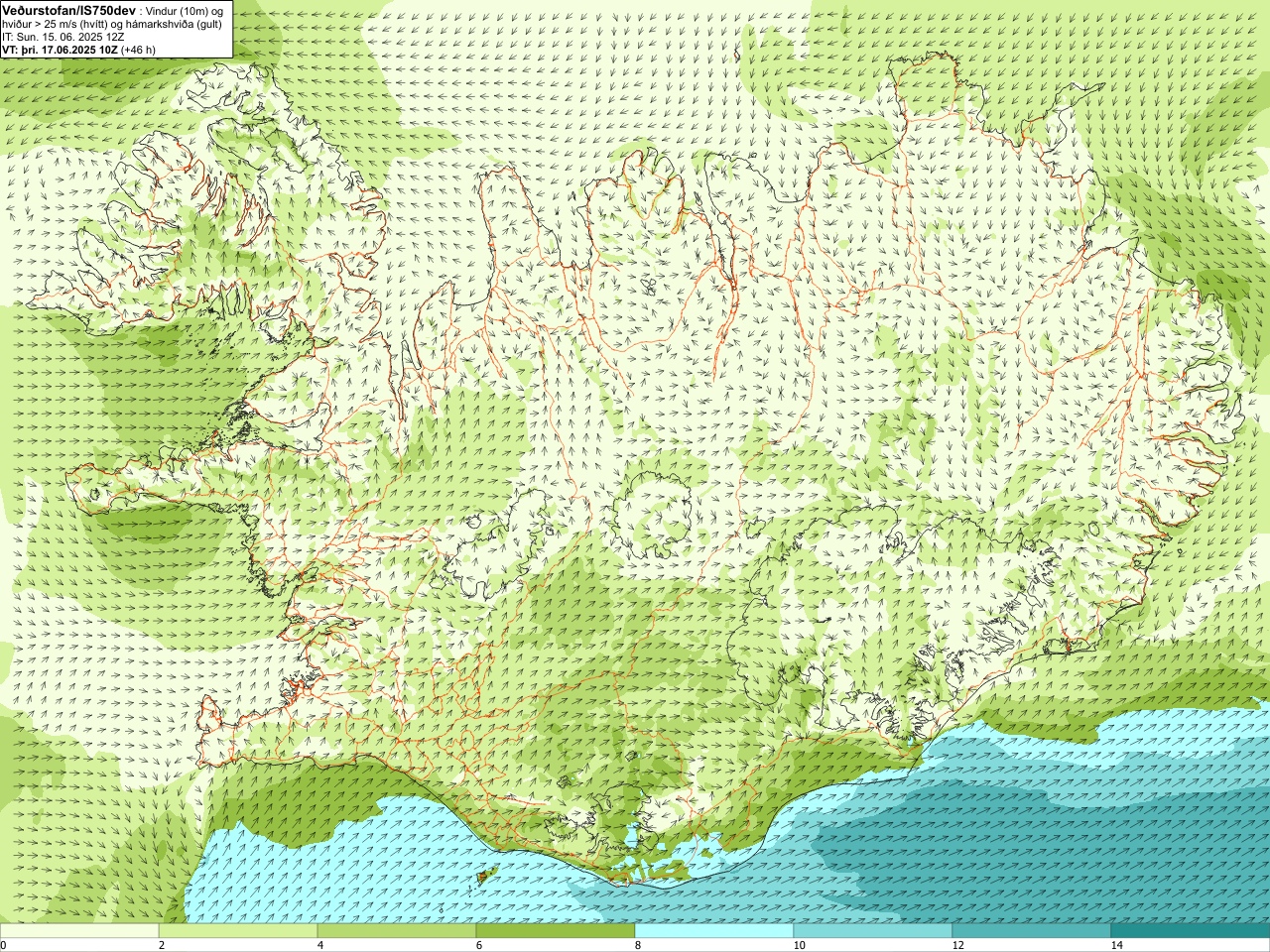Click the 10–12 m/s turquoise legend swatch
Screen dimensions: 1270x952
click(x=873, y=931)
